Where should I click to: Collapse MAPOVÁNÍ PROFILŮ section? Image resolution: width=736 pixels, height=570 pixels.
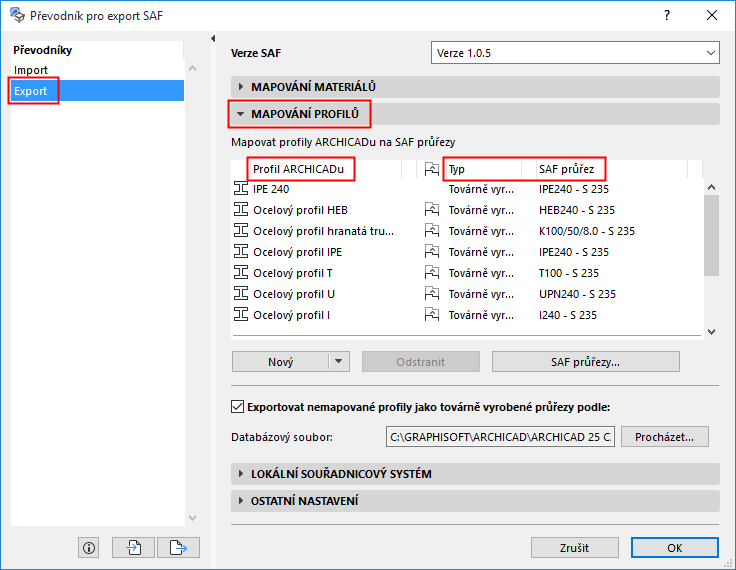475,114
